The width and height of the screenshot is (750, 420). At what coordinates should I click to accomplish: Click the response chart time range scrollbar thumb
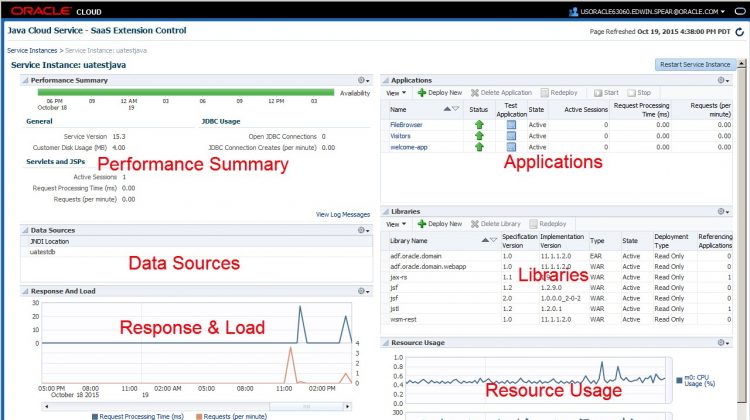pos(306,406)
